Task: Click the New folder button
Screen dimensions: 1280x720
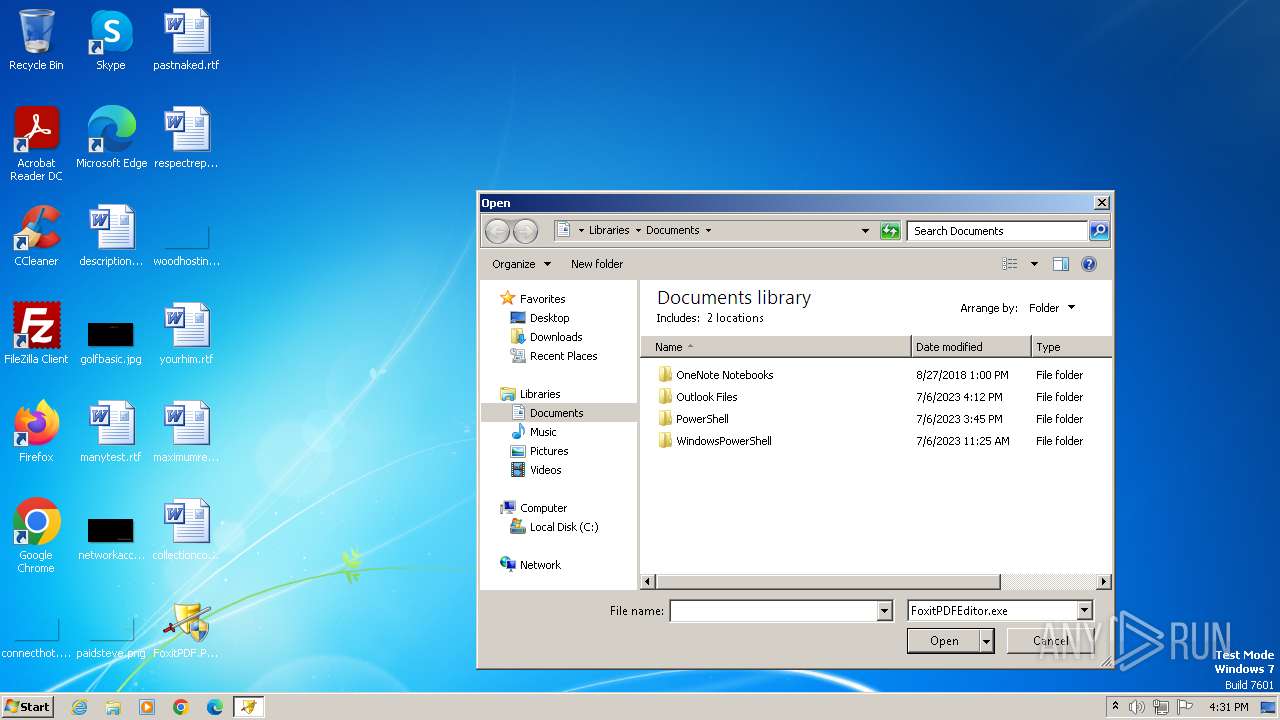Action: pyautogui.click(x=597, y=264)
